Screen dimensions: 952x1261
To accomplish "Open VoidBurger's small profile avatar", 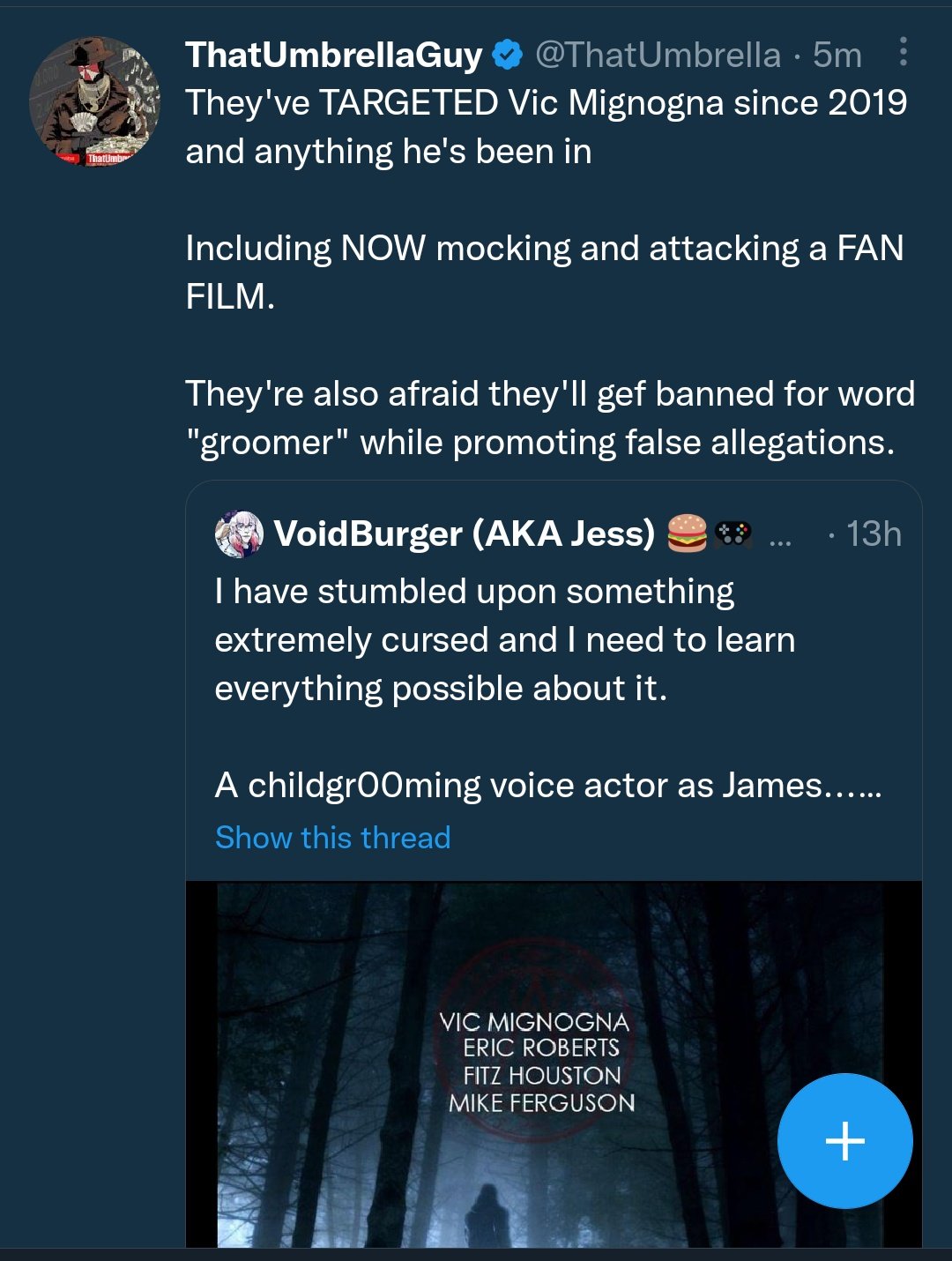I will [x=239, y=533].
